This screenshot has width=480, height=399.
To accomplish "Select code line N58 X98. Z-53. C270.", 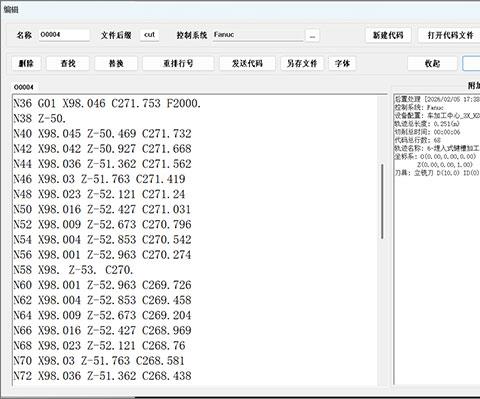I will 73,270.
